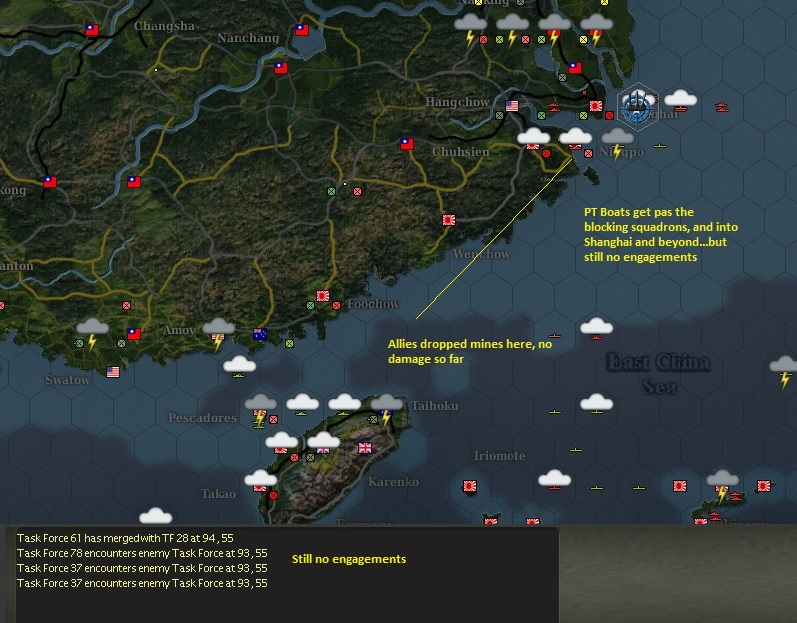Click the thunderstorm cloud over Ningpo
Viewport: 797px width, 623px height.
617,143
